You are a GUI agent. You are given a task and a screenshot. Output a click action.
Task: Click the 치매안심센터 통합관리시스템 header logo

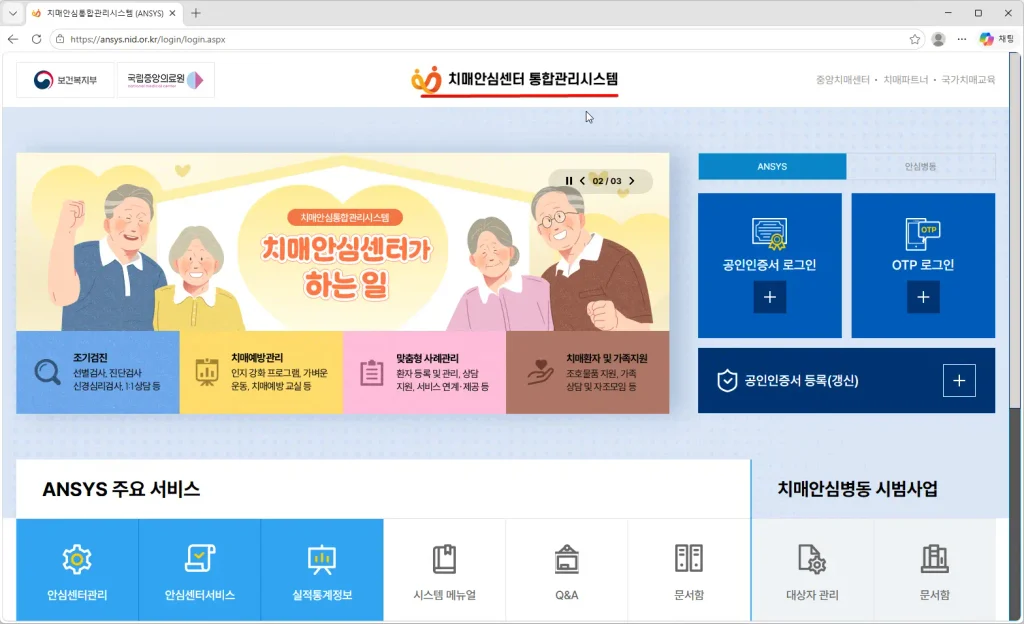(x=515, y=80)
